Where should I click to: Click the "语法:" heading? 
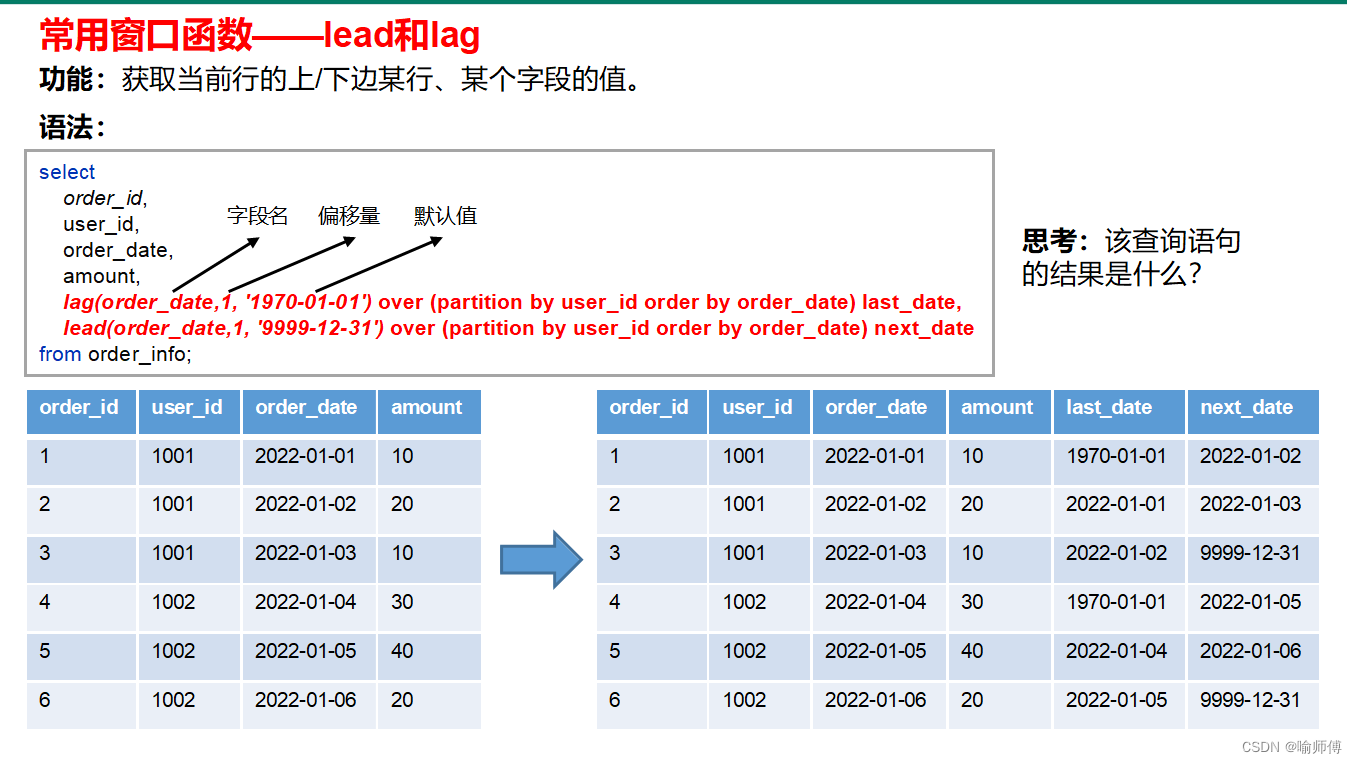coord(73,127)
